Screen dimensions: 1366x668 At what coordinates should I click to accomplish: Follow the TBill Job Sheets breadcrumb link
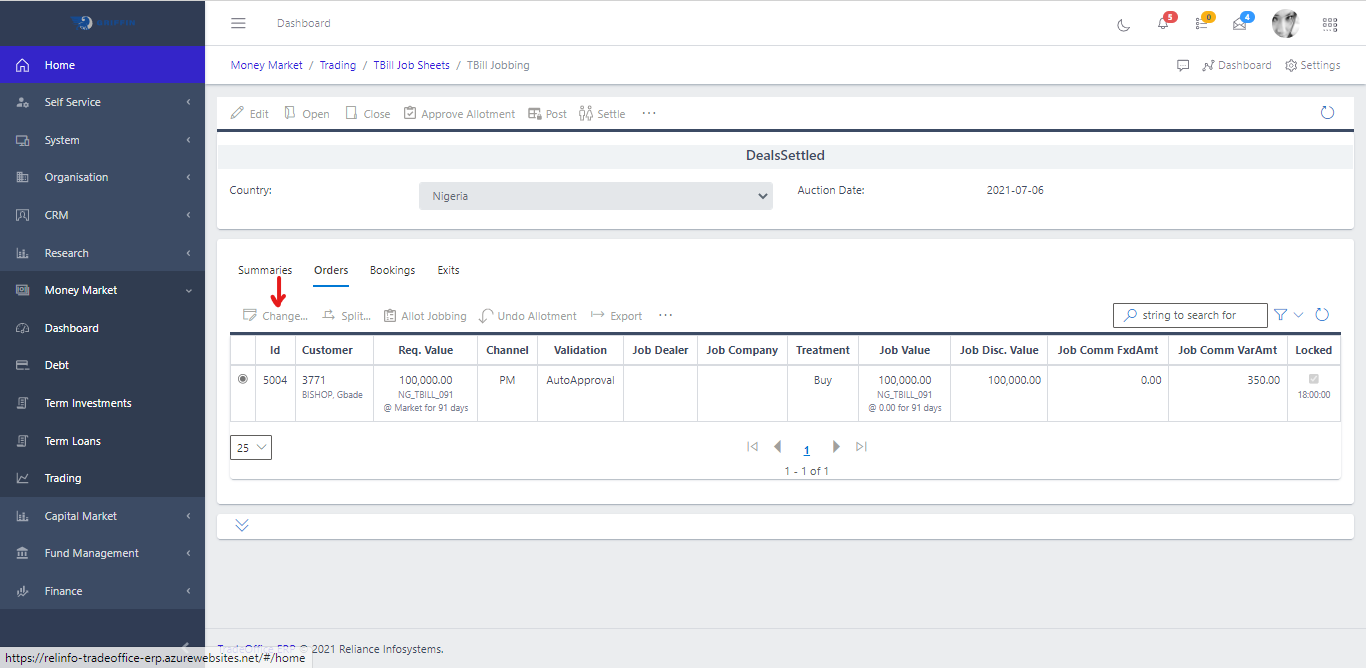[x=411, y=65]
